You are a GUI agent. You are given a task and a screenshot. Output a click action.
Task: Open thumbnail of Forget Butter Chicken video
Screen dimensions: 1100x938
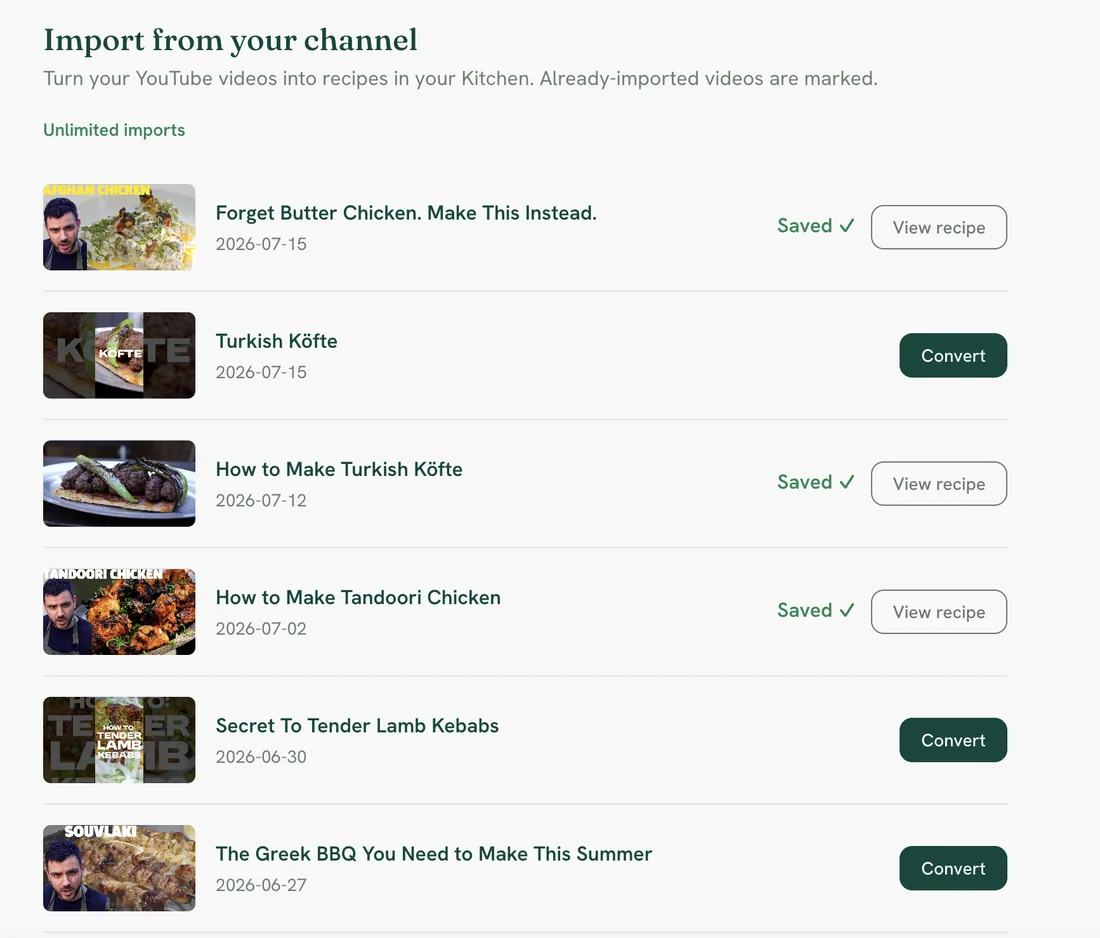(x=119, y=227)
